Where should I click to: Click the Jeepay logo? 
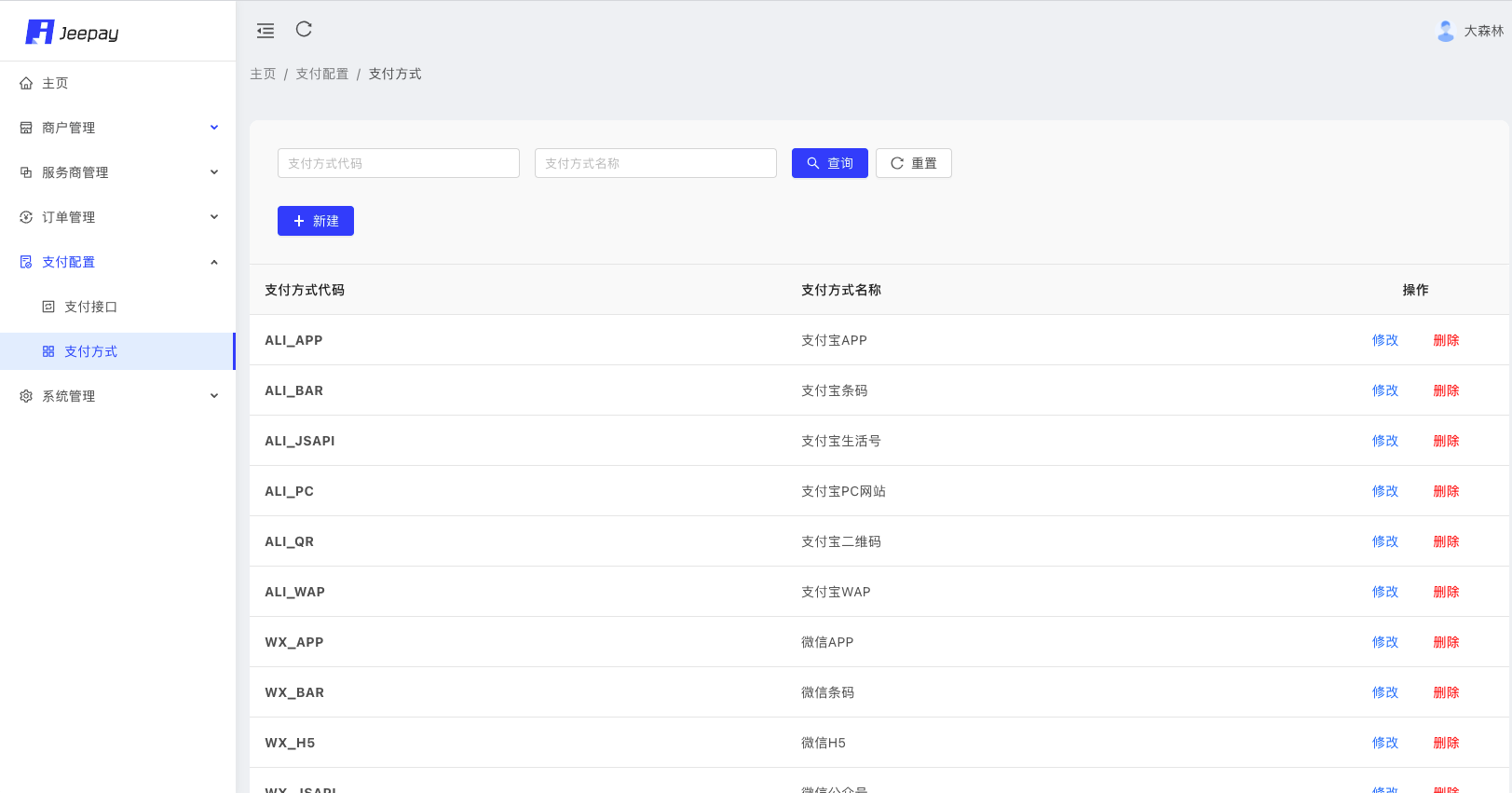point(73,33)
